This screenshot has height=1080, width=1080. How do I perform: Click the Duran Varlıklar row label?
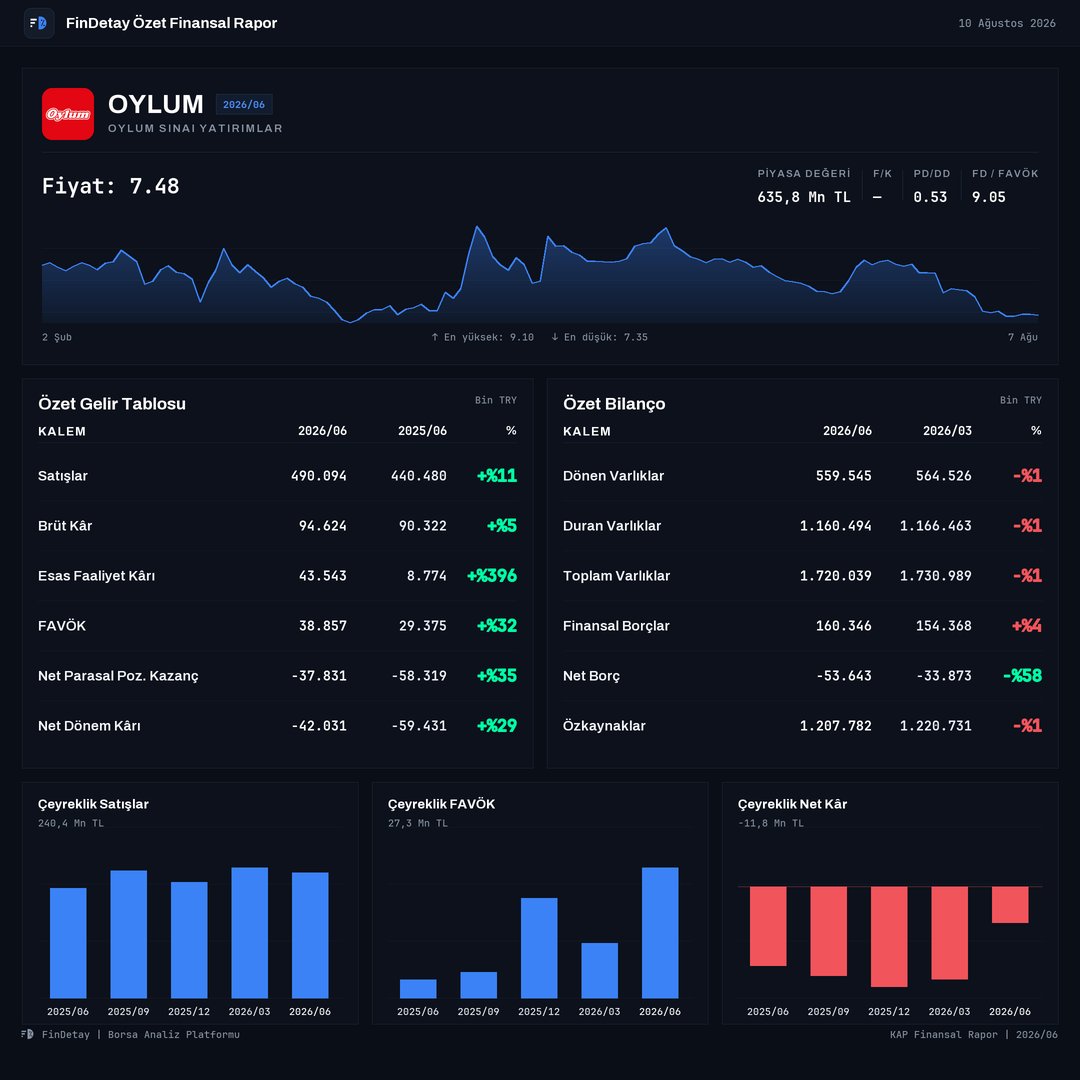pyautogui.click(x=612, y=526)
